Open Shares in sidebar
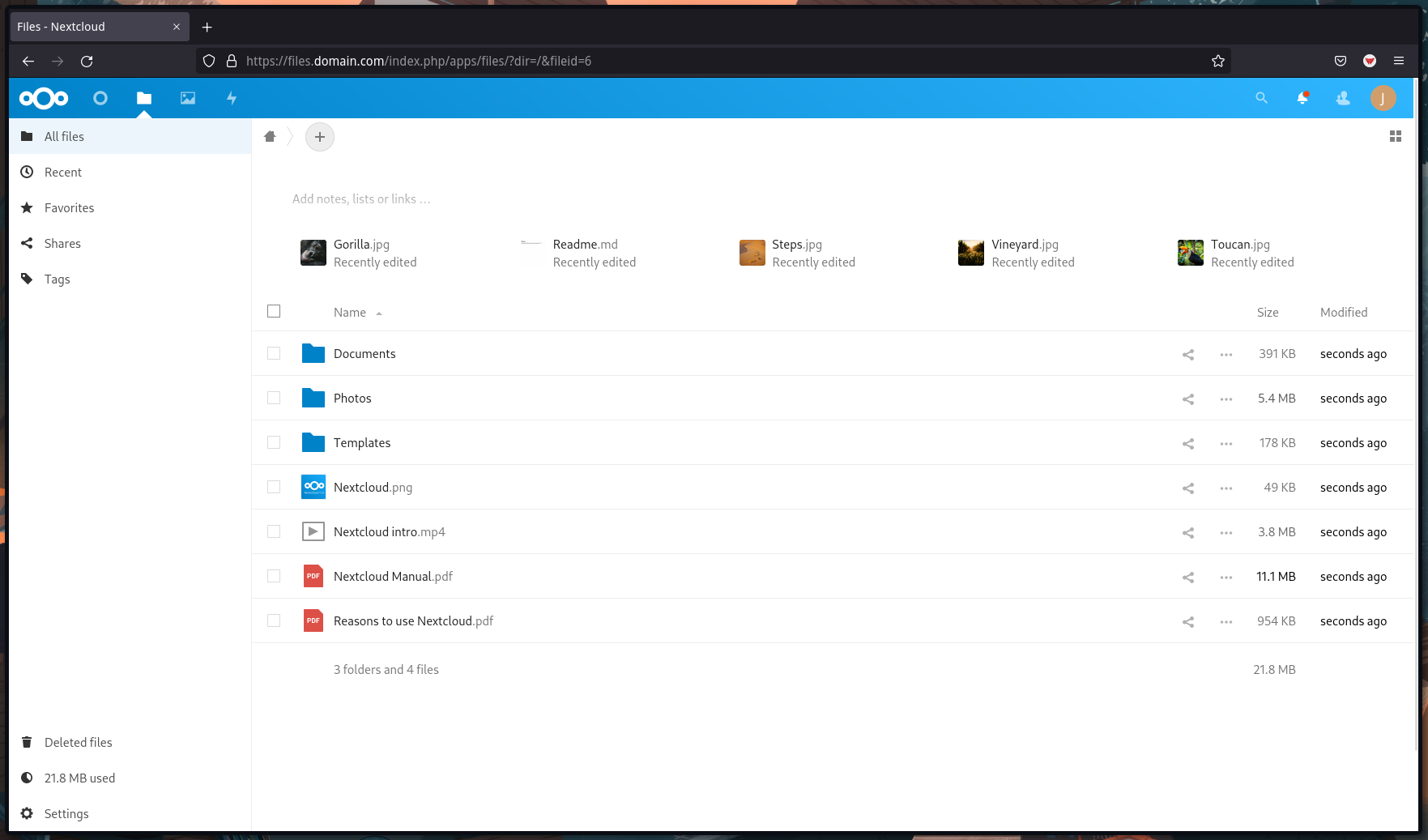The width and height of the screenshot is (1428, 840). pyautogui.click(x=130, y=243)
